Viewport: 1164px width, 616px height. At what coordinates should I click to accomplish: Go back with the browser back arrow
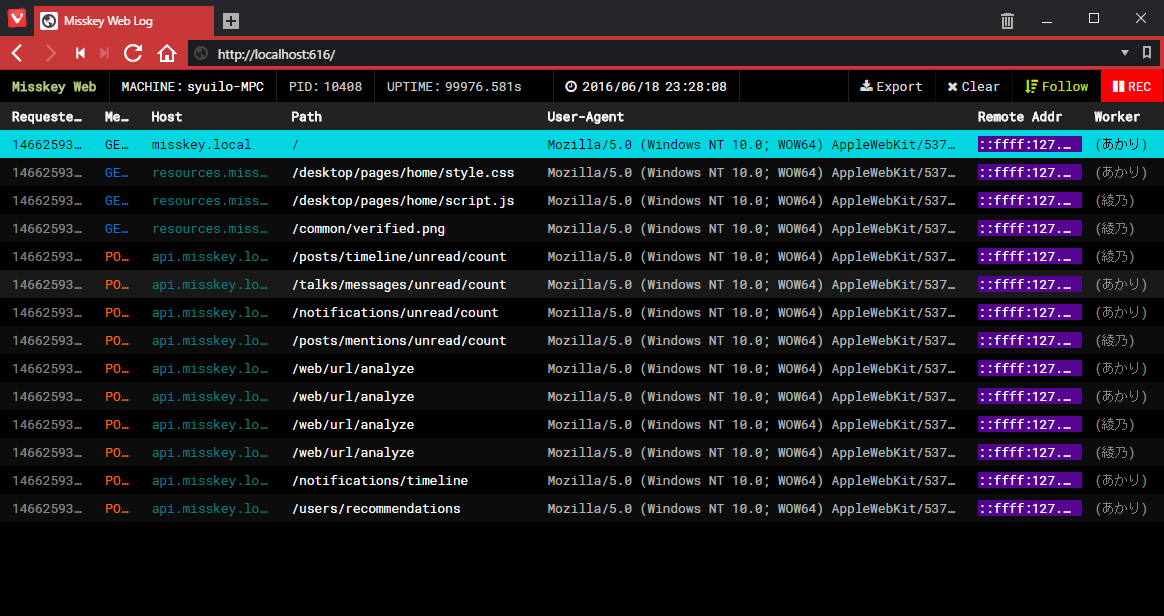18,53
